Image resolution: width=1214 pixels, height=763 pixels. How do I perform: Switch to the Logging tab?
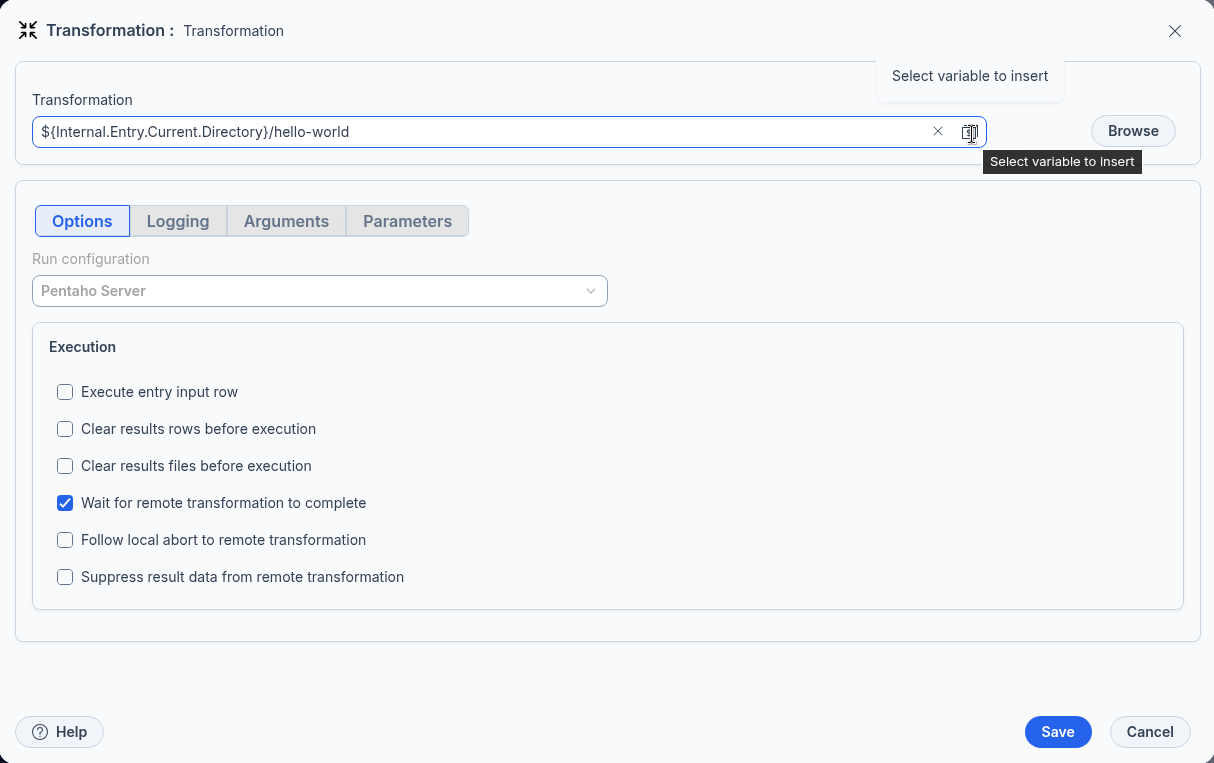coord(178,221)
